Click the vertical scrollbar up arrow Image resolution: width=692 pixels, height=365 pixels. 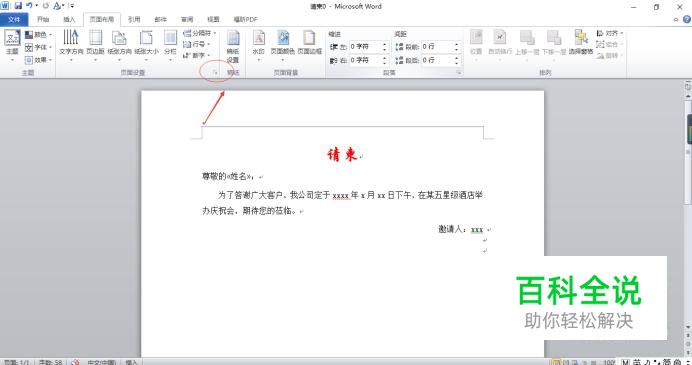tap(688, 96)
